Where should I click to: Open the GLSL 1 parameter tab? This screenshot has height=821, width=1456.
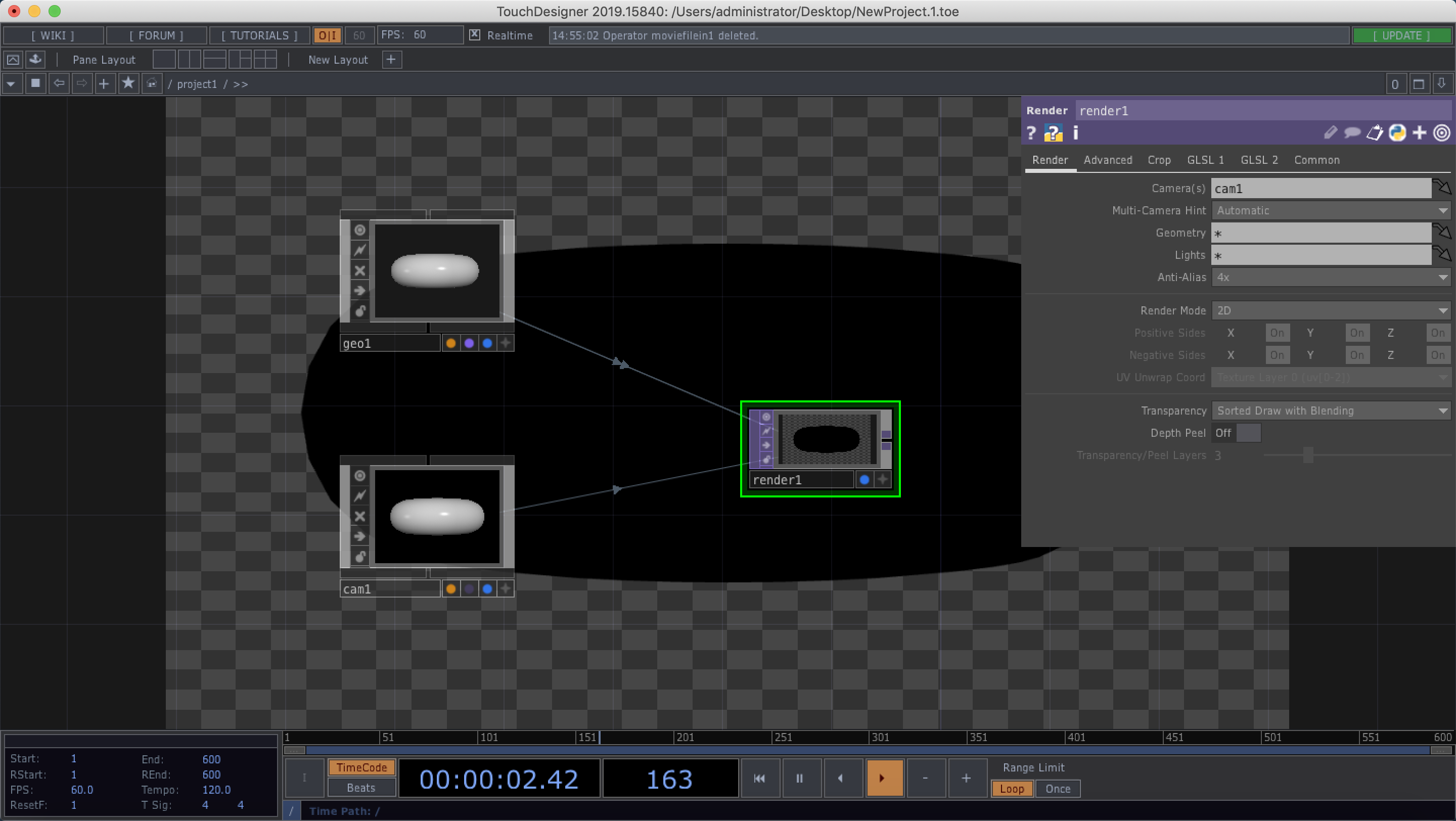tap(1205, 160)
